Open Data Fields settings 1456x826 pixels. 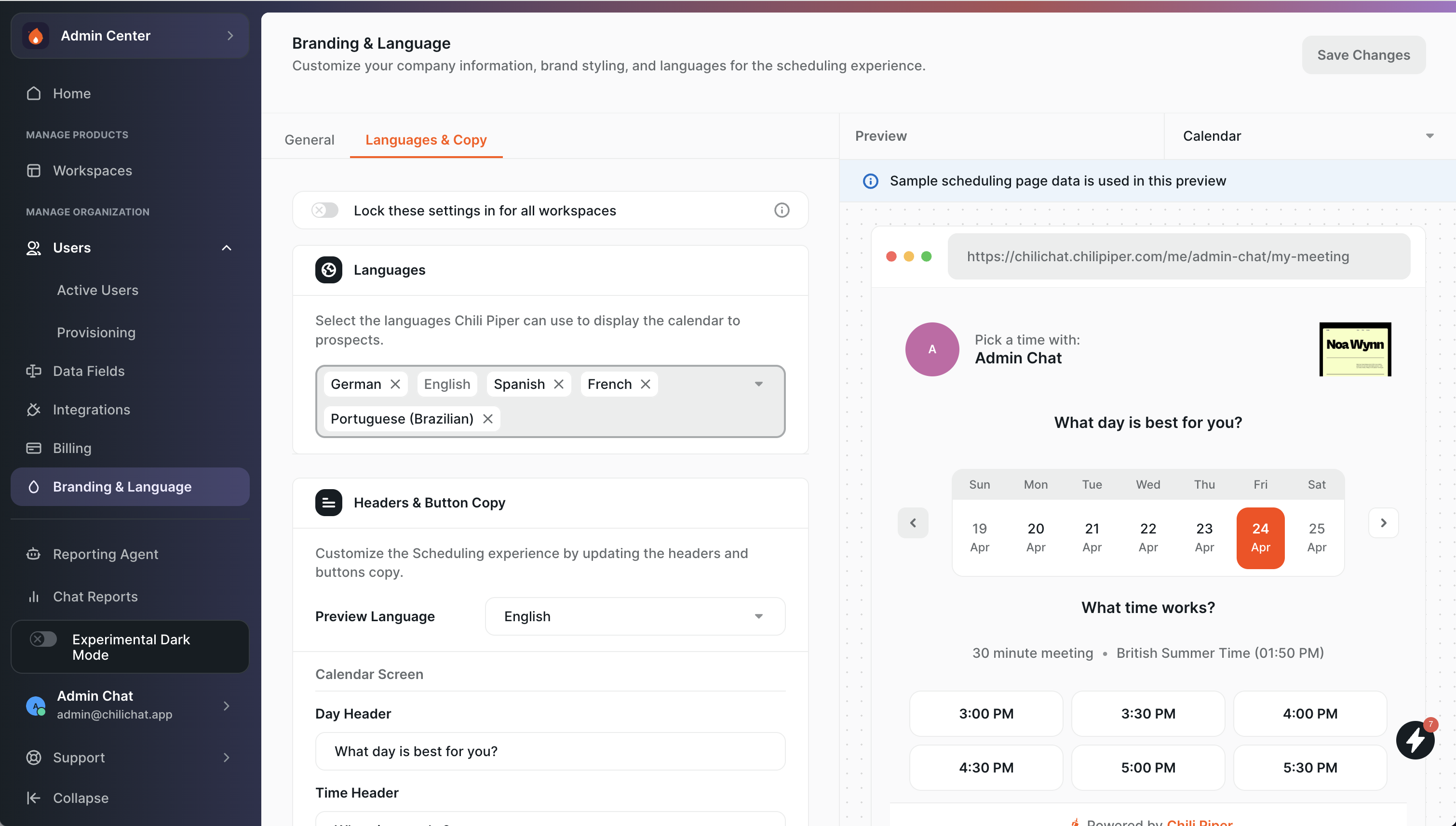coord(34,371)
